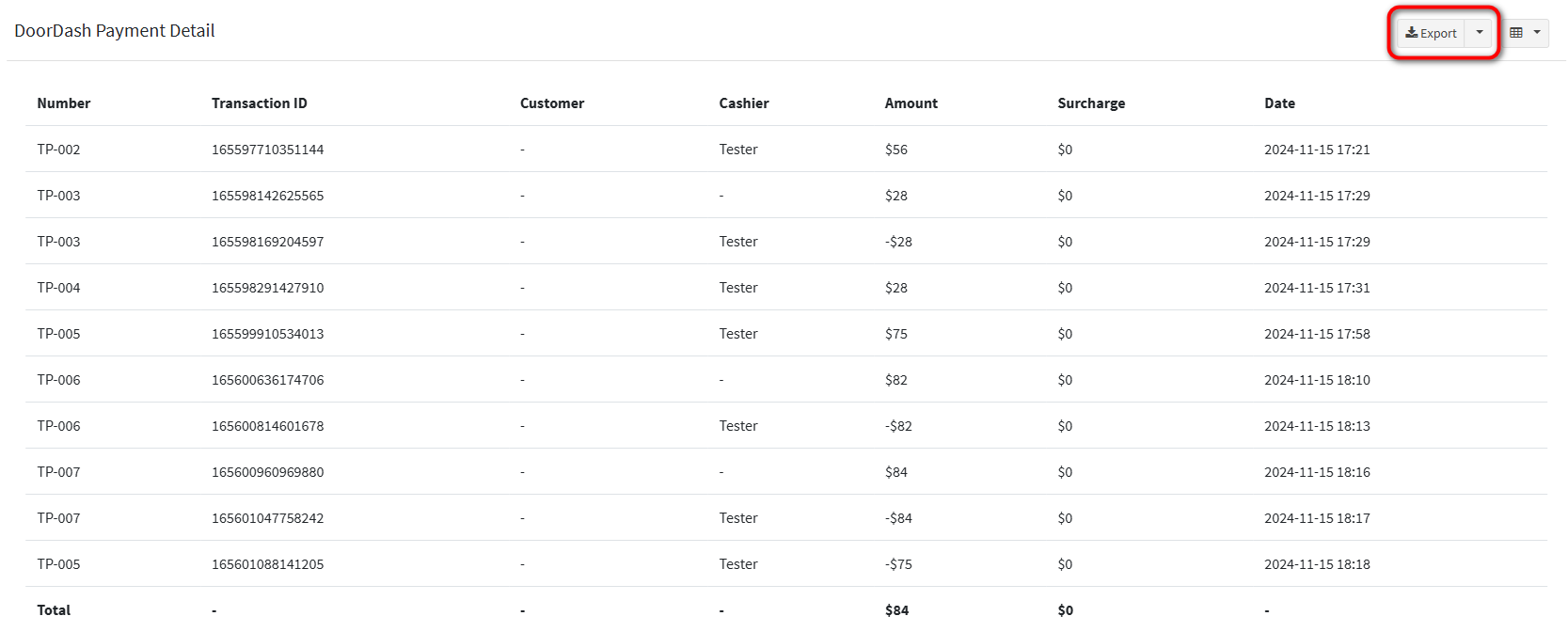Viewport: 1568px width, 632px height.
Task: Open the Export dropdown arrow
Action: click(x=1480, y=33)
